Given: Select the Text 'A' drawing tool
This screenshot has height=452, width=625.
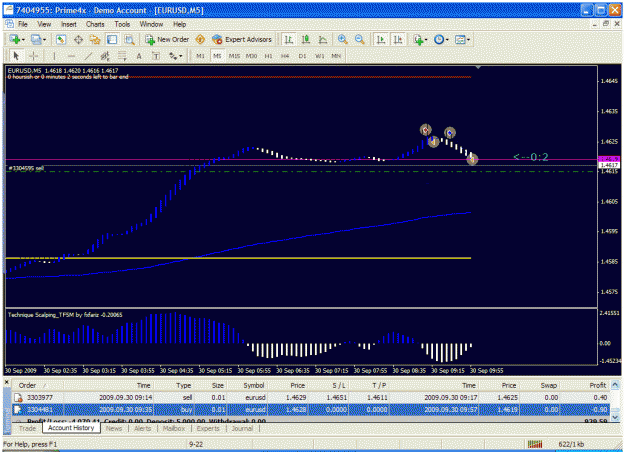Looking at the screenshot, I should coord(139,56).
